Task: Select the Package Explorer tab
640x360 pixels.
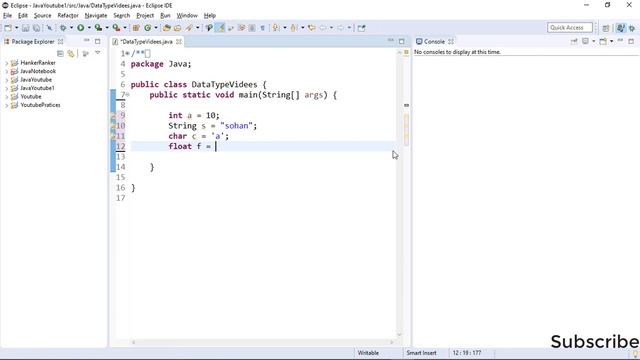Action: click(33, 42)
